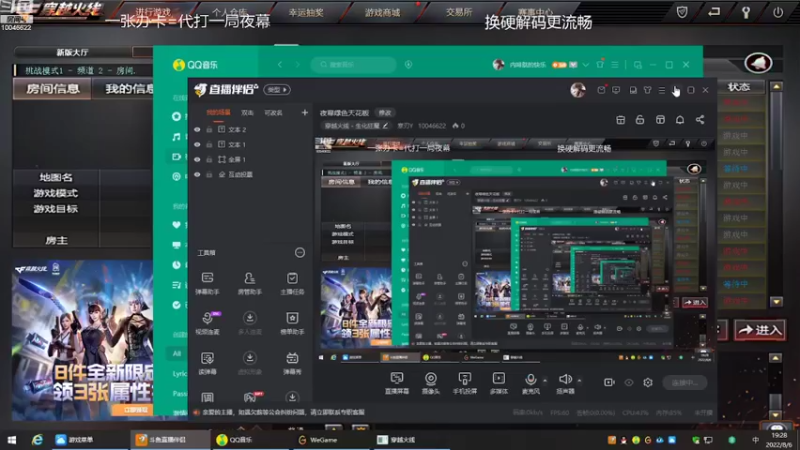Switch to the second scene tab
800x450 pixels.
click(x=247, y=113)
